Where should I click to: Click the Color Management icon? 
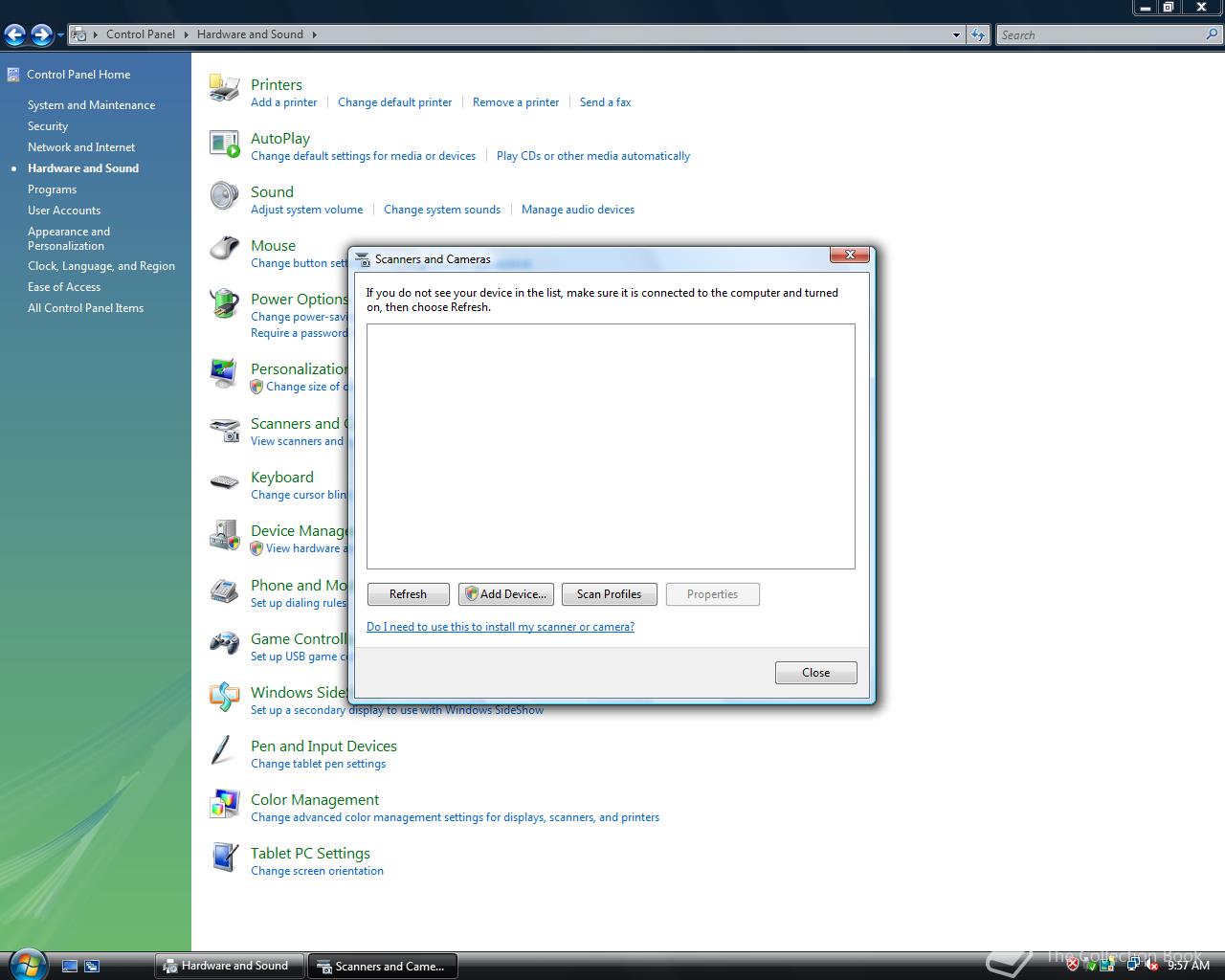224,804
